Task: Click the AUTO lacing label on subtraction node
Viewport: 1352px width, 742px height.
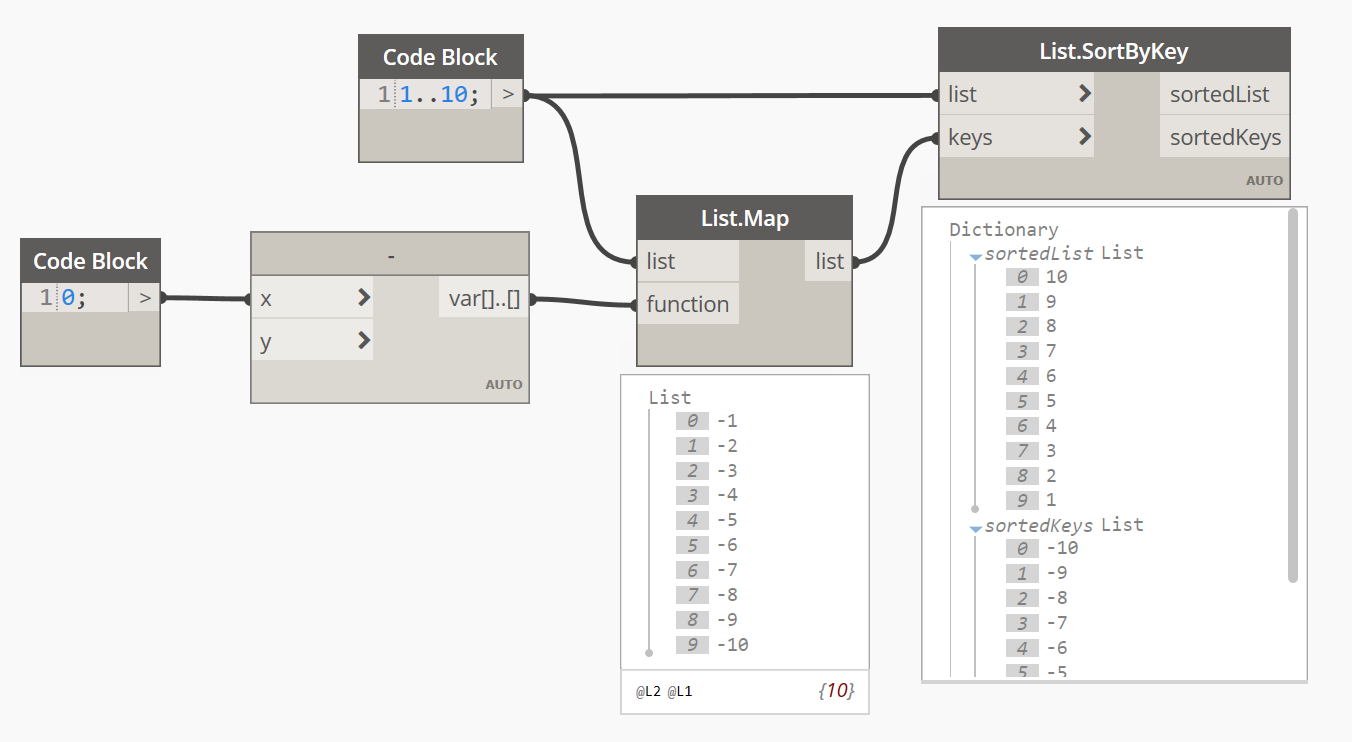Action: coord(504,385)
